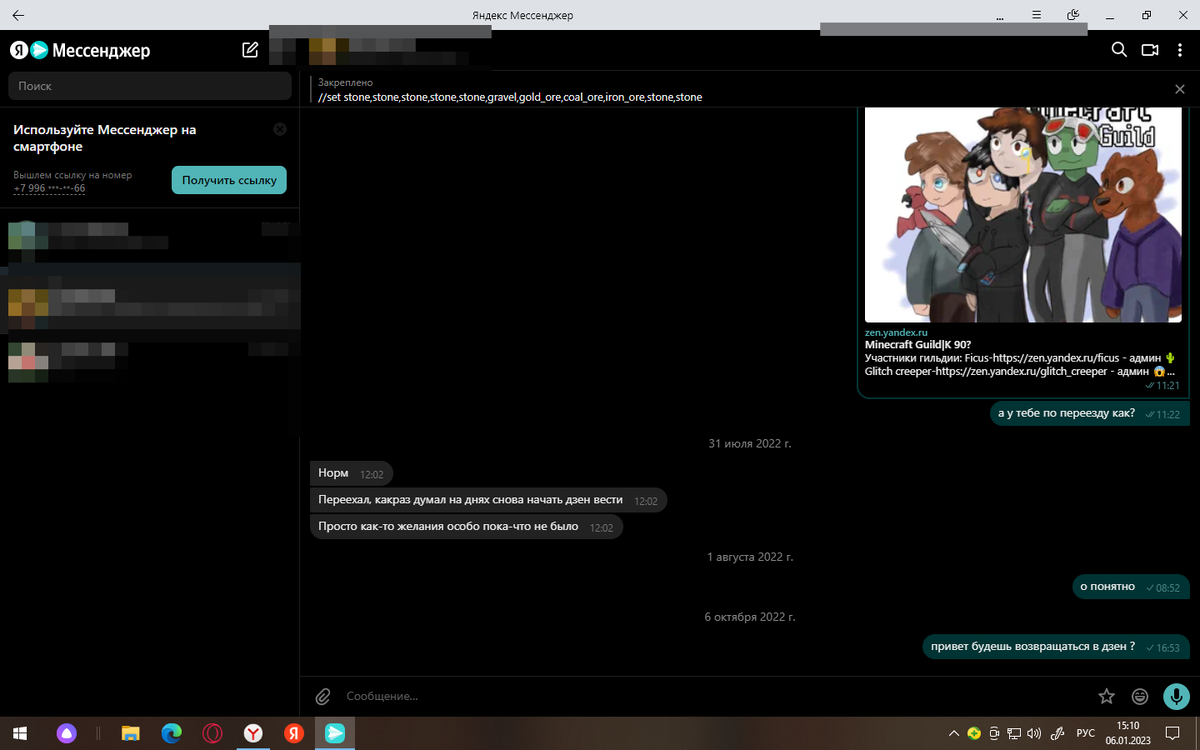Click the Мессенджер logo
This screenshot has width=1200, height=750.
coord(80,50)
